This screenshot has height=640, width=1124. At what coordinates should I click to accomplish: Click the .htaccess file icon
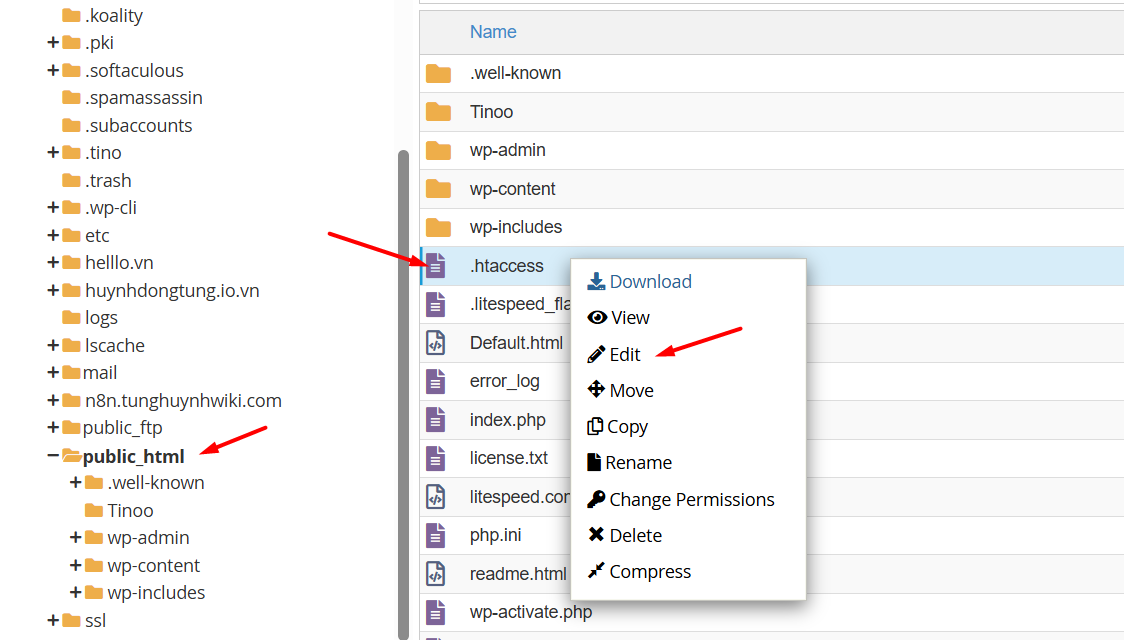[436, 266]
